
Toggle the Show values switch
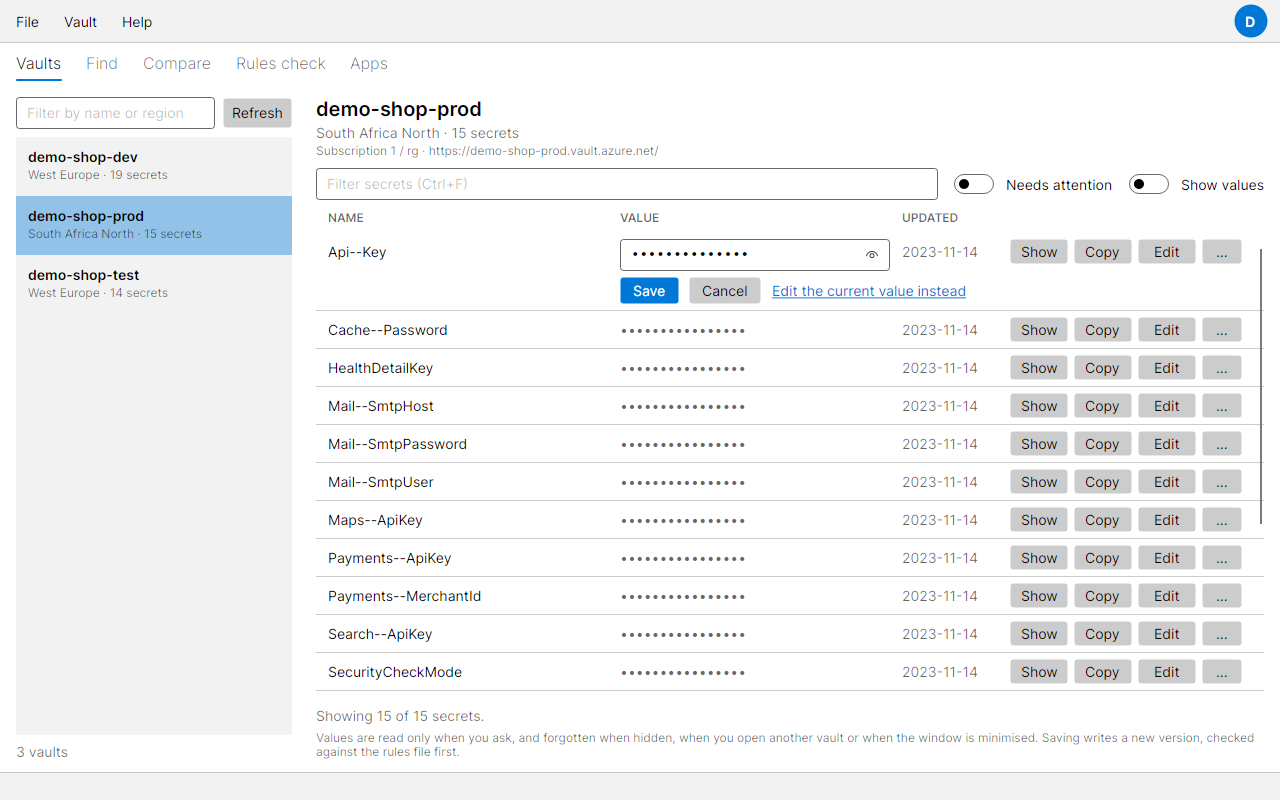(1149, 184)
